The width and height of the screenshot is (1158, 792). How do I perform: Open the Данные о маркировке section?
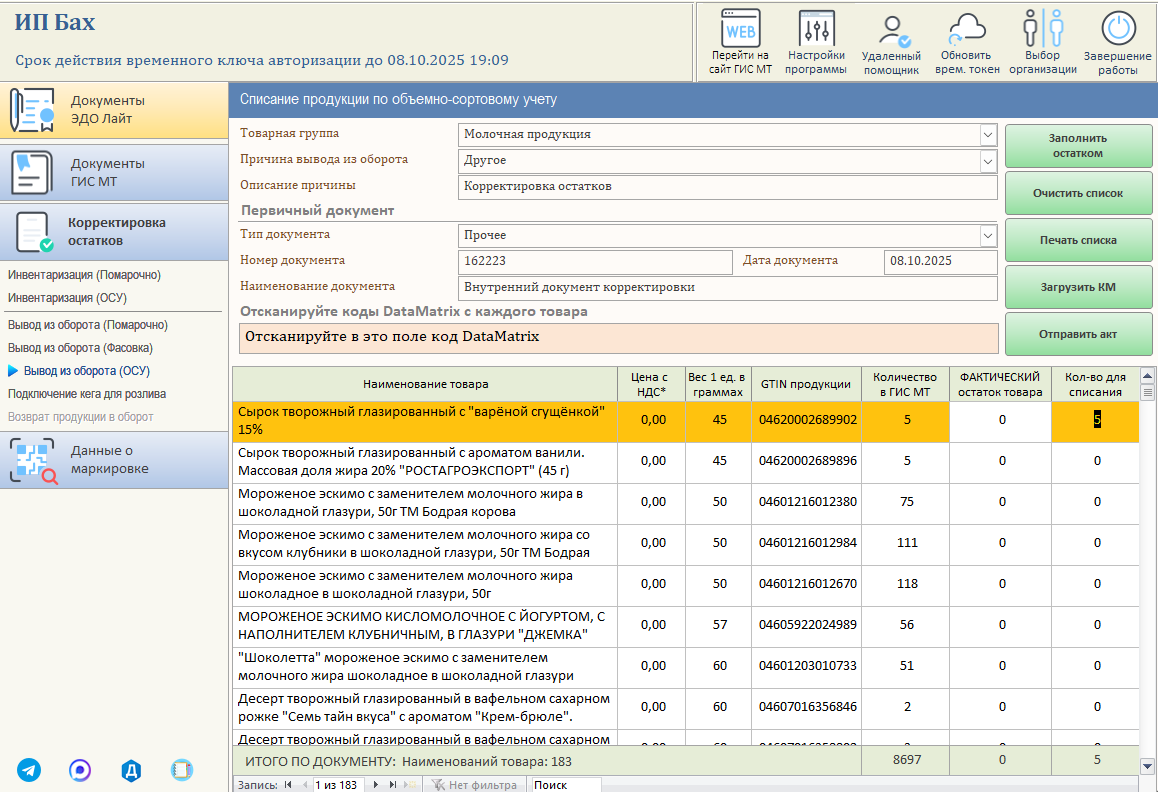(114, 460)
